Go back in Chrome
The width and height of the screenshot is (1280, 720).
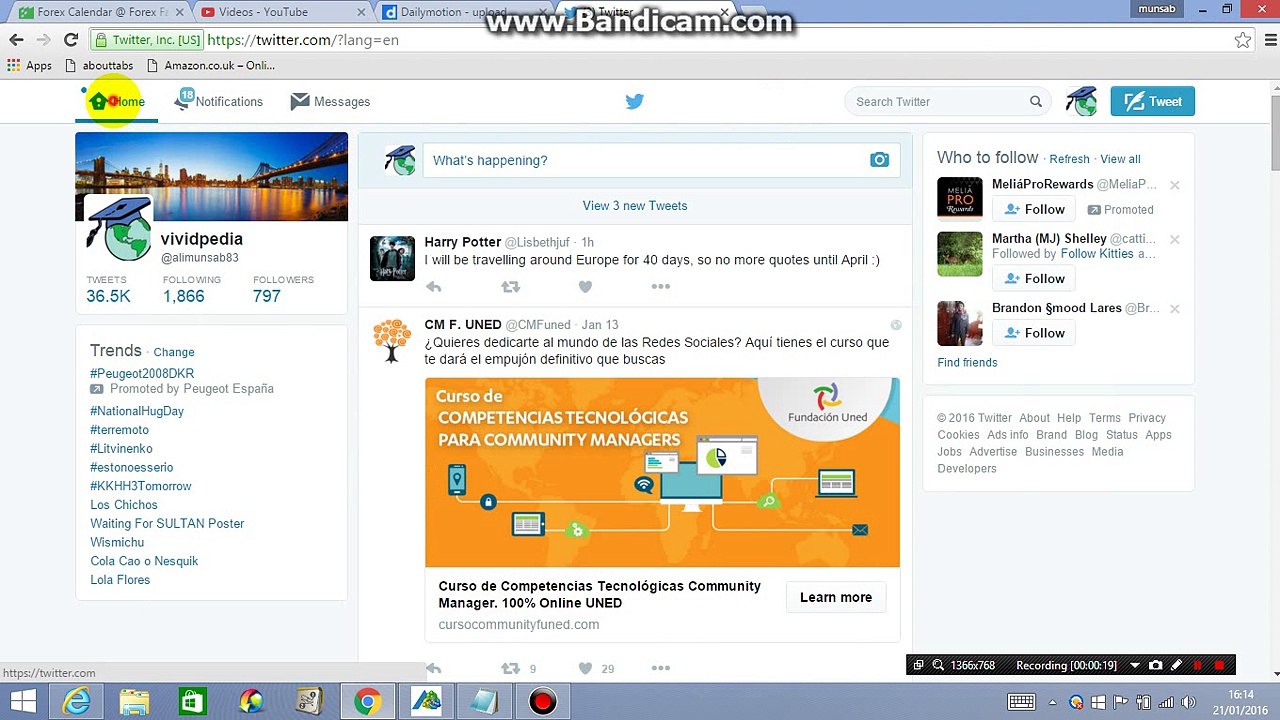click(16, 40)
